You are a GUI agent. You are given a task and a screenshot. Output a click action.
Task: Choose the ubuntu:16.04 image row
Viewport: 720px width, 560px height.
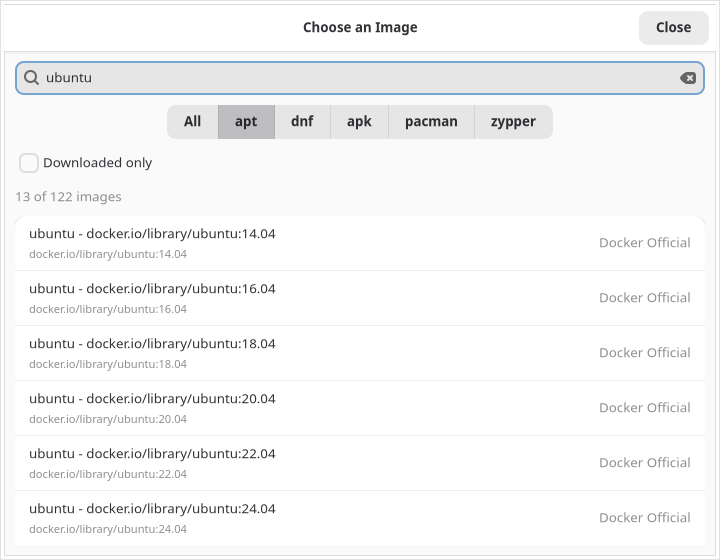tap(360, 298)
